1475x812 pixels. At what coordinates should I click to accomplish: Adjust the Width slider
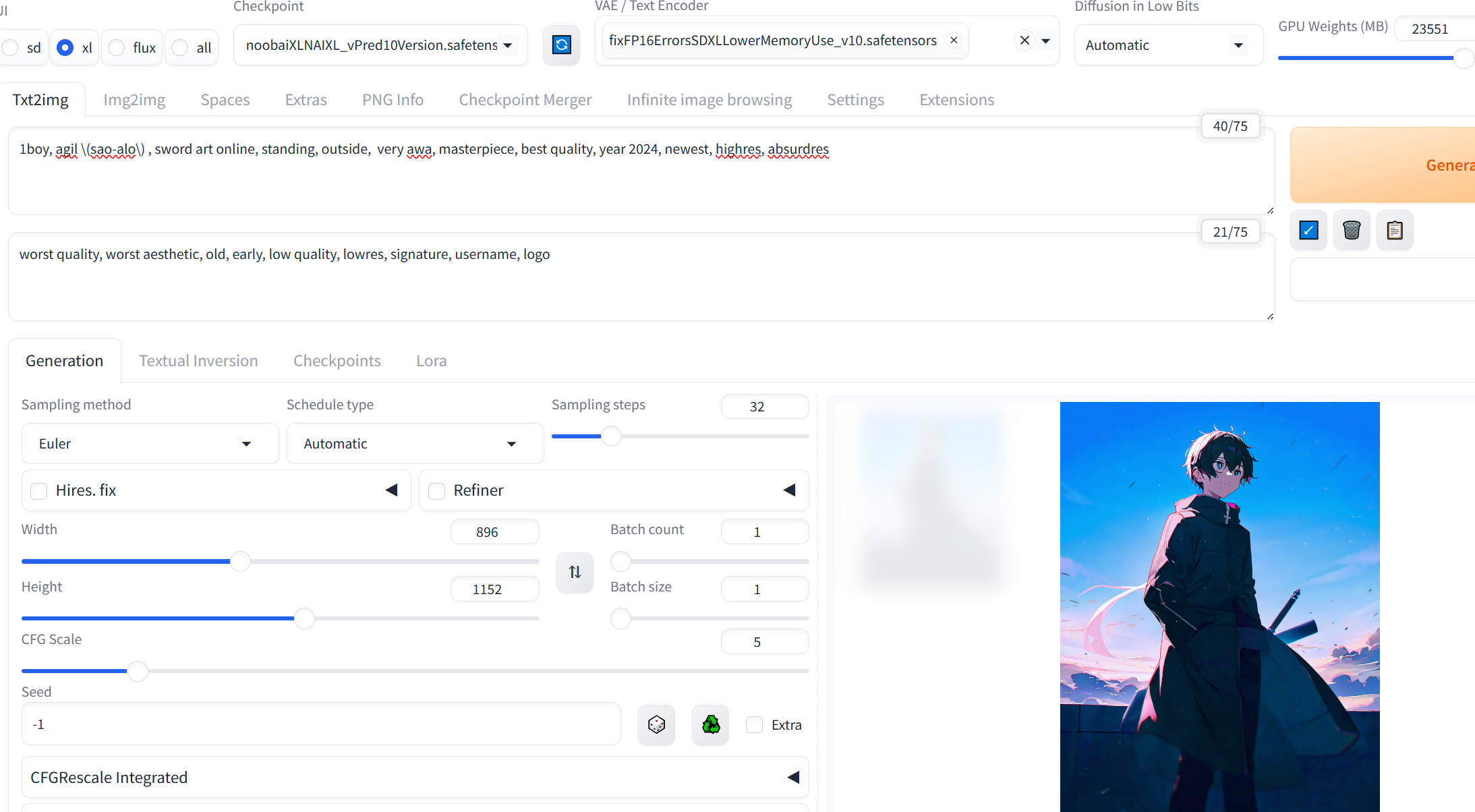tap(280, 561)
